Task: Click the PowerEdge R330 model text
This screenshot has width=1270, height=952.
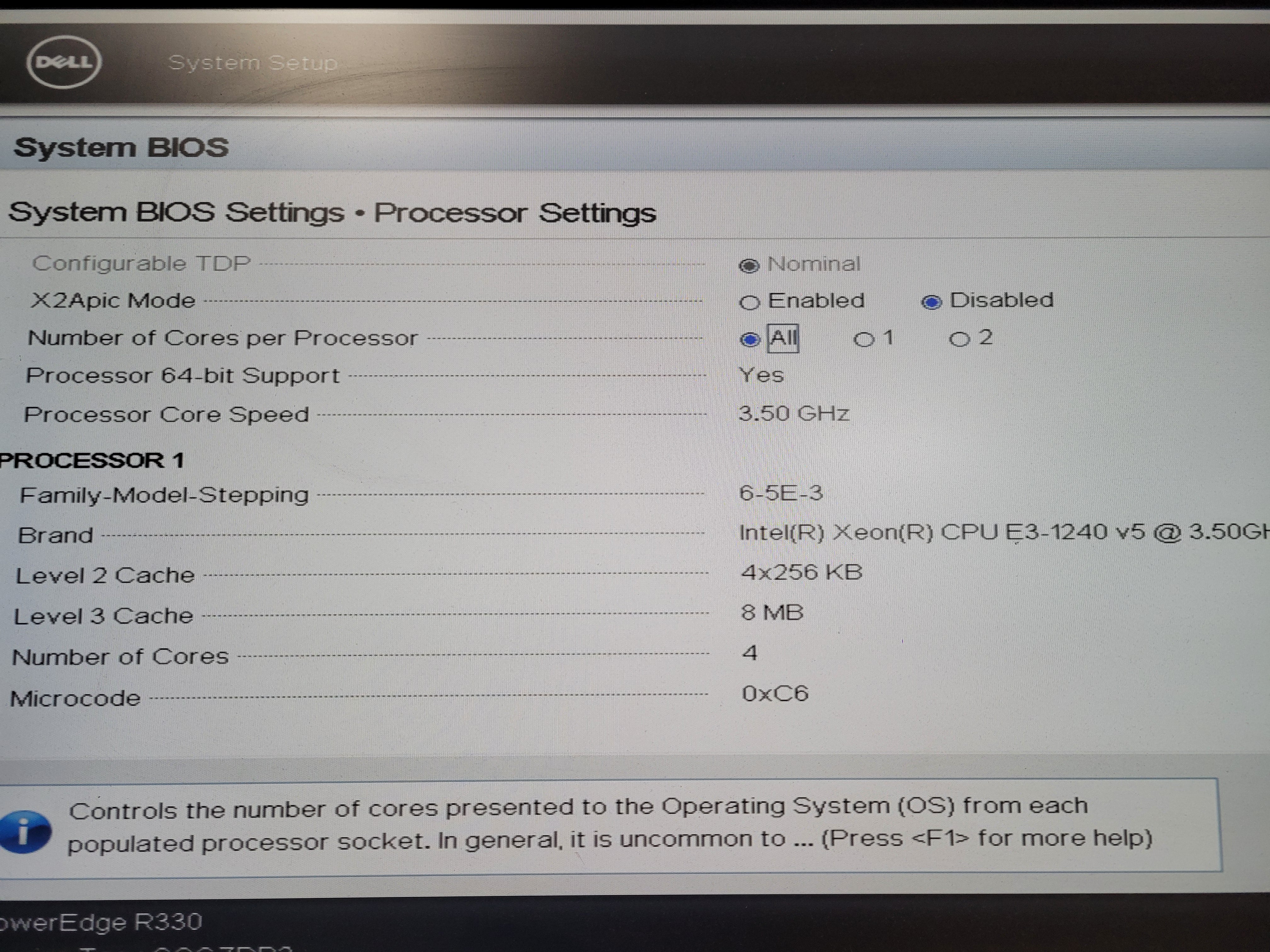Action: (101, 922)
